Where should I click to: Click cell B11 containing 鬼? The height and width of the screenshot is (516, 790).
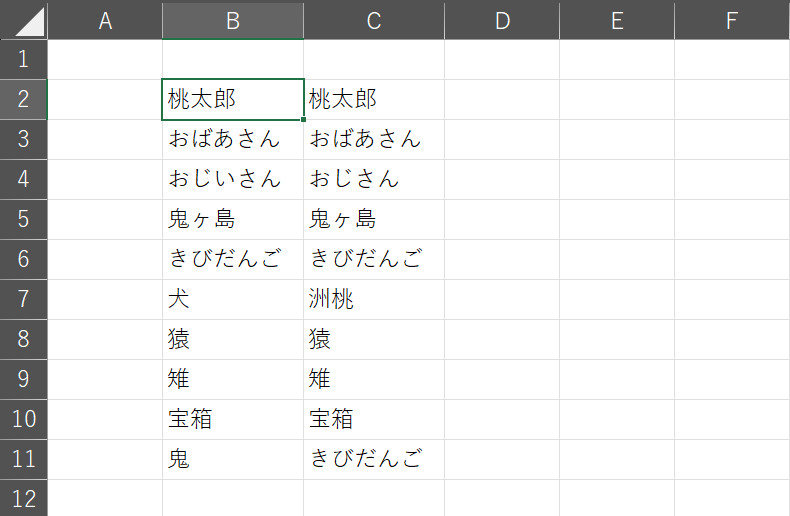click(x=233, y=459)
